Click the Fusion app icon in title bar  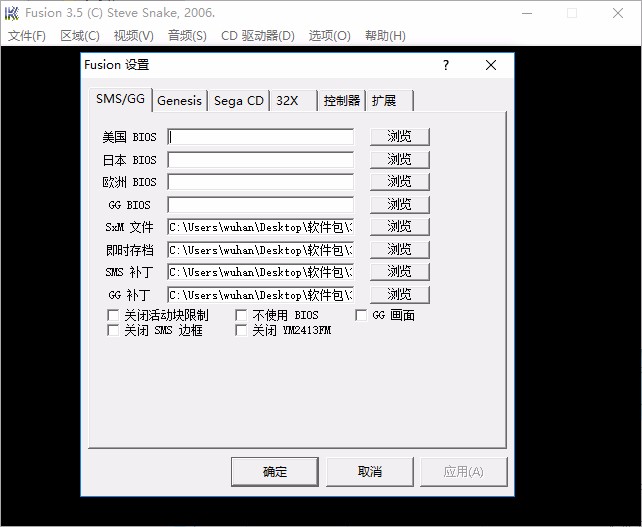click(x=11, y=13)
